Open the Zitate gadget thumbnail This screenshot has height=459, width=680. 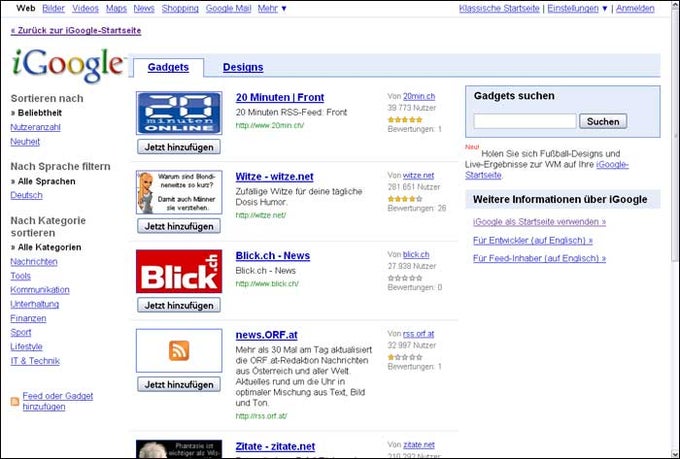click(x=179, y=449)
